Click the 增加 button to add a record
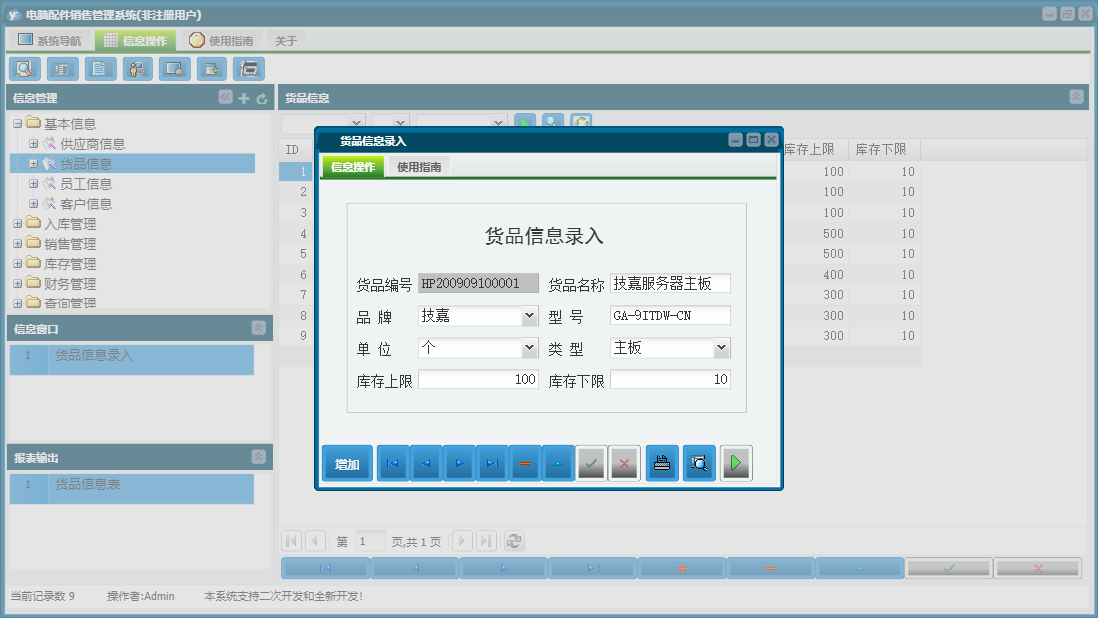The image size is (1098, 618). point(346,462)
